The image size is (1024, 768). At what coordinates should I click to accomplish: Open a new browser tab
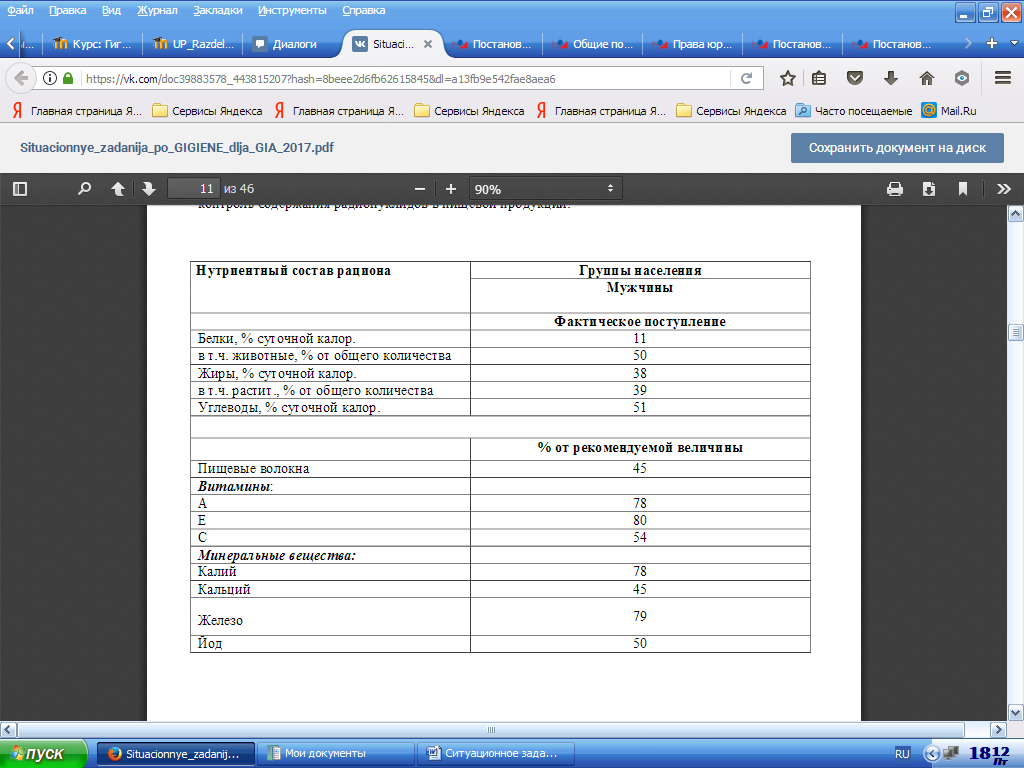tap(992, 43)
